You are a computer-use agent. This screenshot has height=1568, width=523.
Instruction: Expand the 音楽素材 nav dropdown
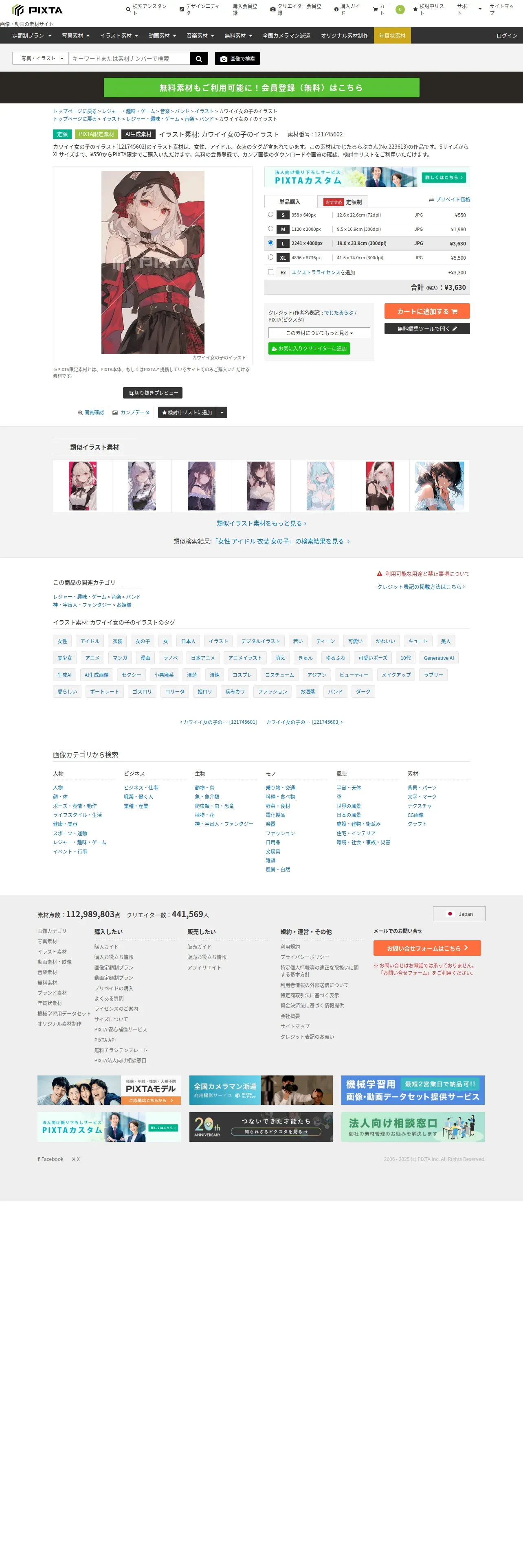pyautogui.click(x=200, y=36)
